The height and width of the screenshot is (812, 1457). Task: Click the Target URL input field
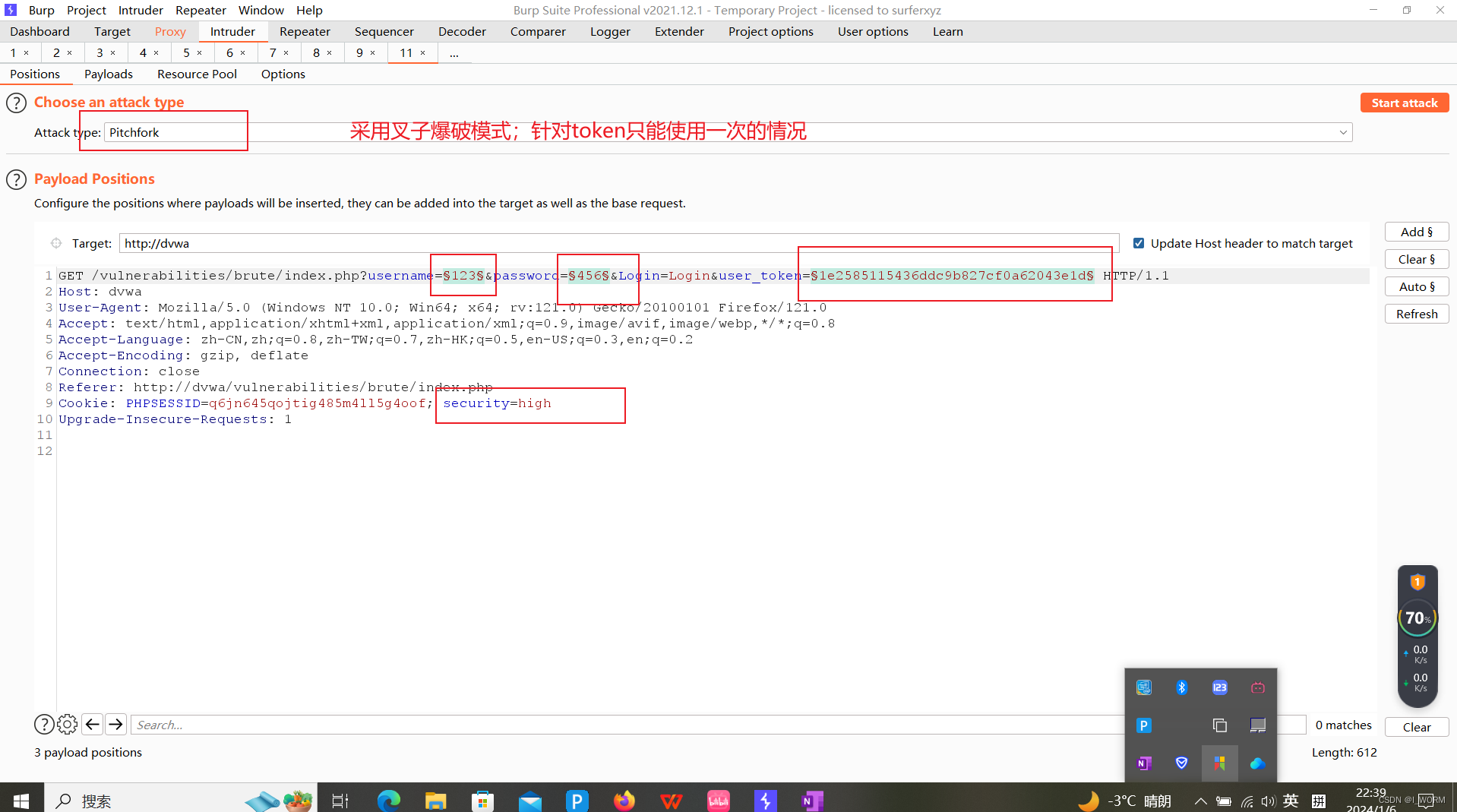tap(619, 243)
